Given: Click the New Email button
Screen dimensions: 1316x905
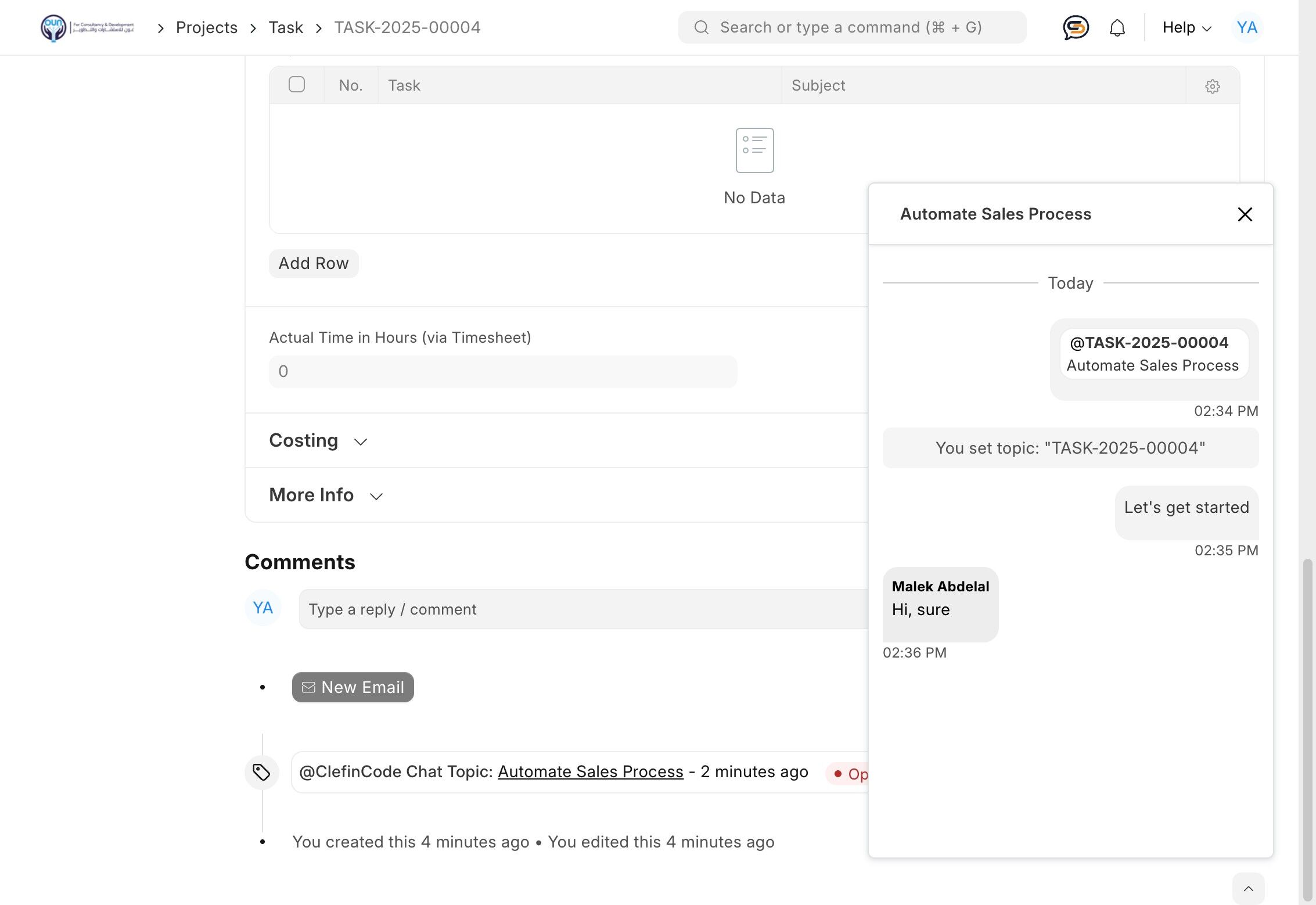Looking at the screenshot, I should point(353,687).
